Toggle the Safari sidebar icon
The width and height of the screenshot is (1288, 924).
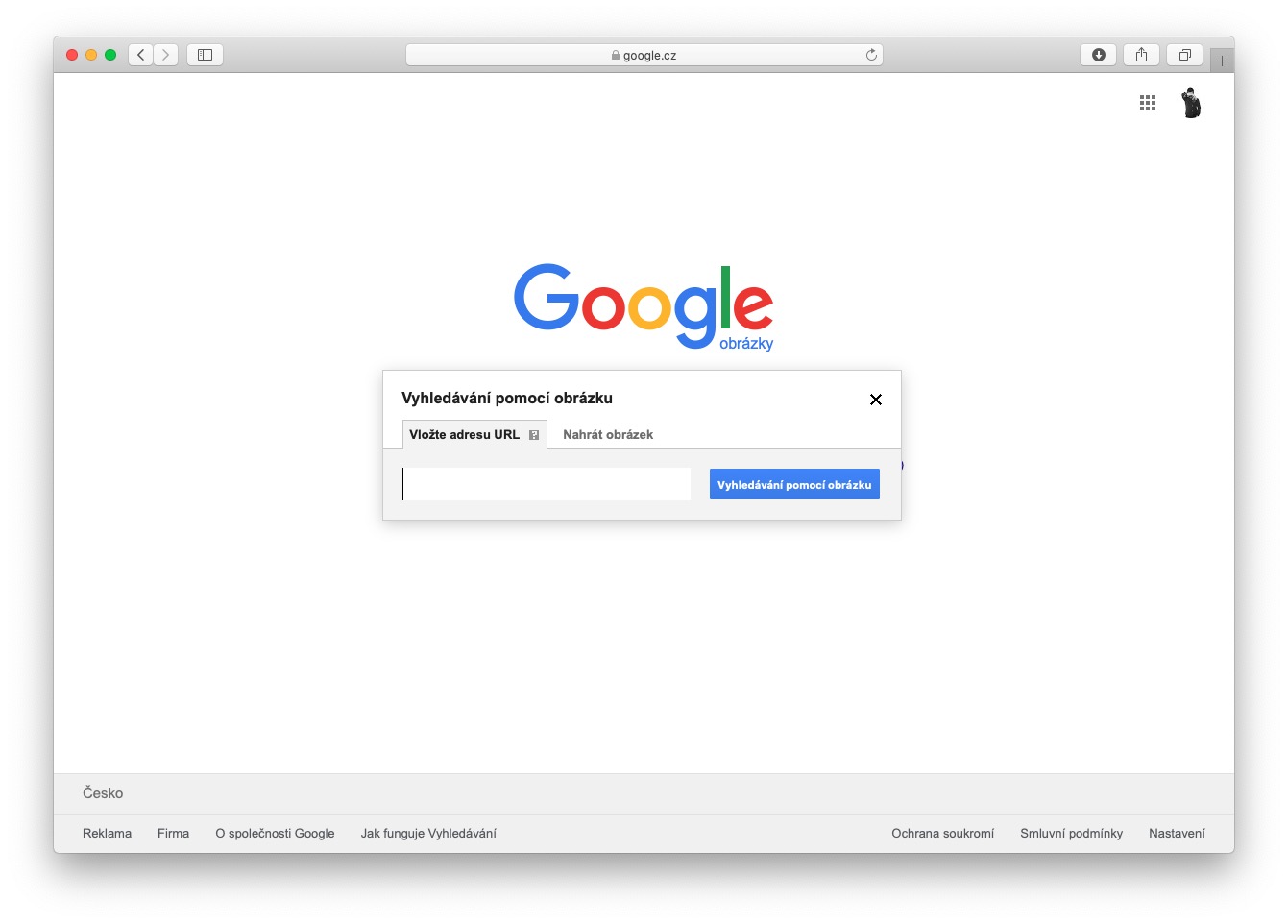[205, 55]
